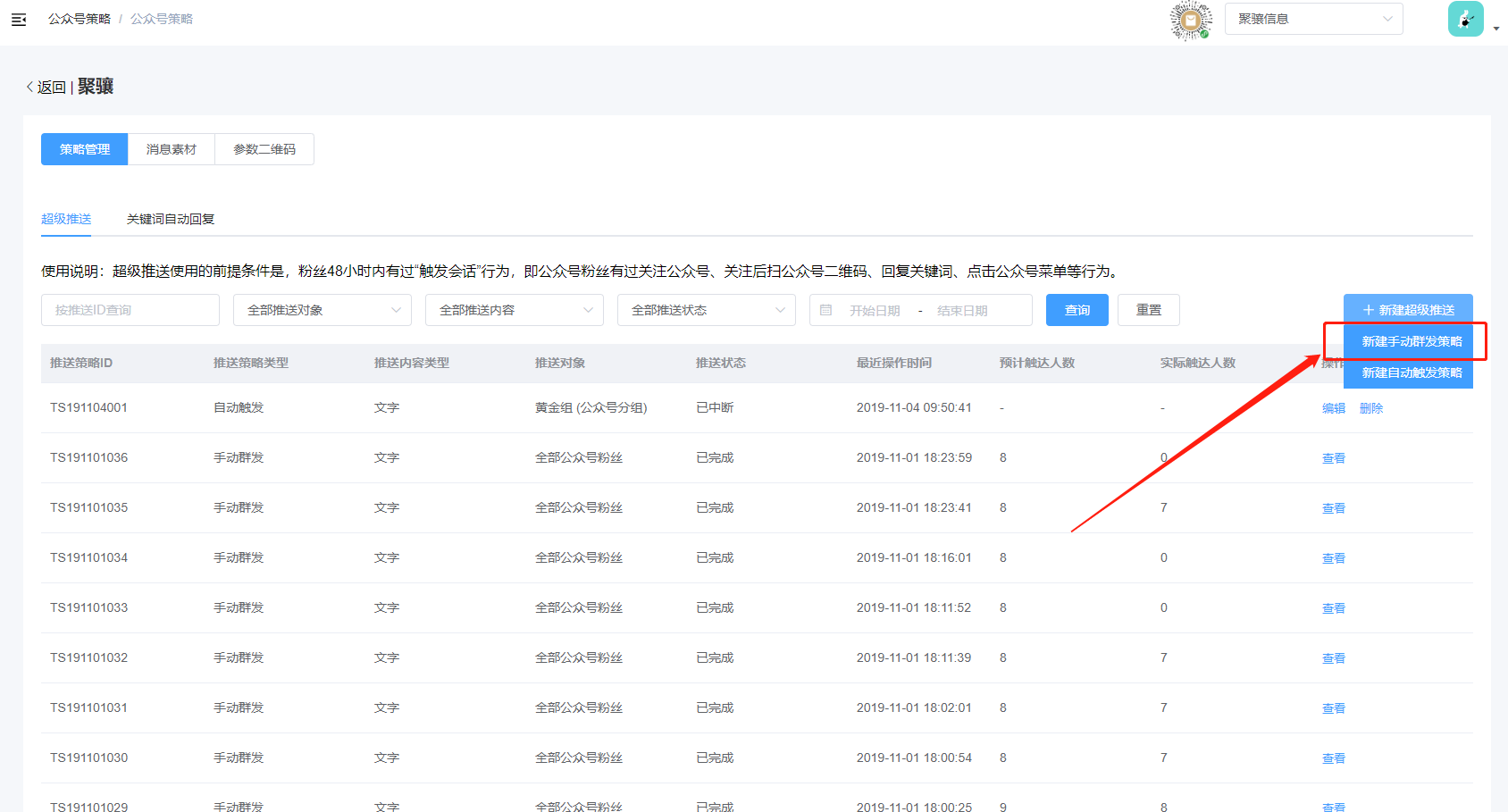This screenshot has width=1508, height=812.
Task: Click calendar icon in date range field
Action: (826, 310)
